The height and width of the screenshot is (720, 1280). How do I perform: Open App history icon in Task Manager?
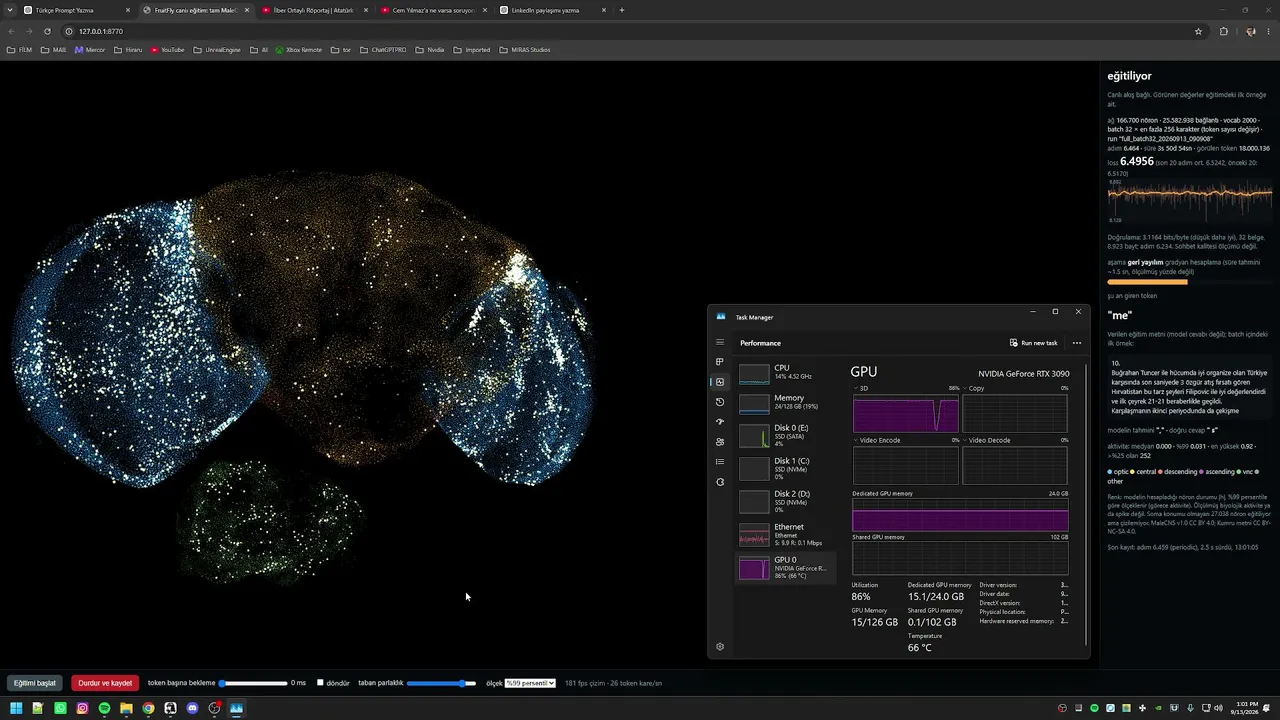click(x=720, y=402)
